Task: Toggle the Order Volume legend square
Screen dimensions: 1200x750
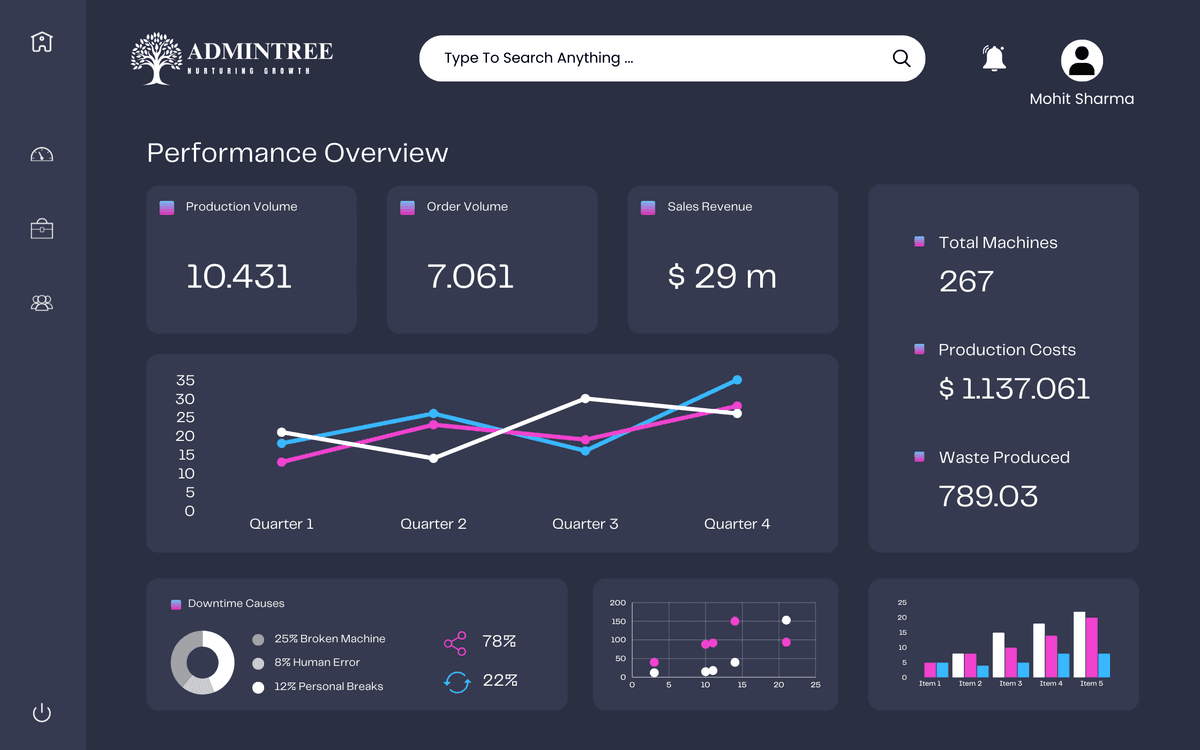Action: (x=407, y=206)
